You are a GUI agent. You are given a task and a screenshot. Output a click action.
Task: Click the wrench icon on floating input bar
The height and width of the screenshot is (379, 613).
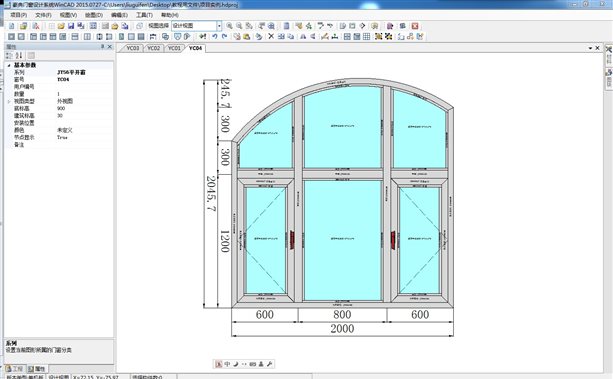pyautogui.click(x=269, y=364)
